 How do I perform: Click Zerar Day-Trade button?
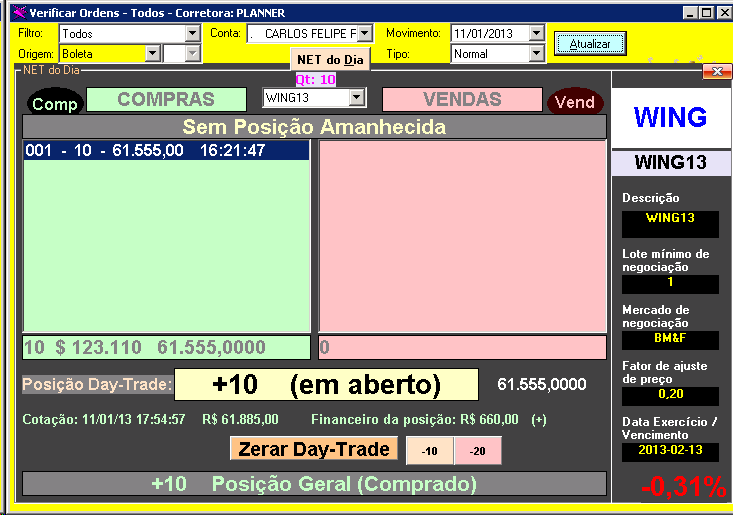pyautogui.click(x=314, y=449)
